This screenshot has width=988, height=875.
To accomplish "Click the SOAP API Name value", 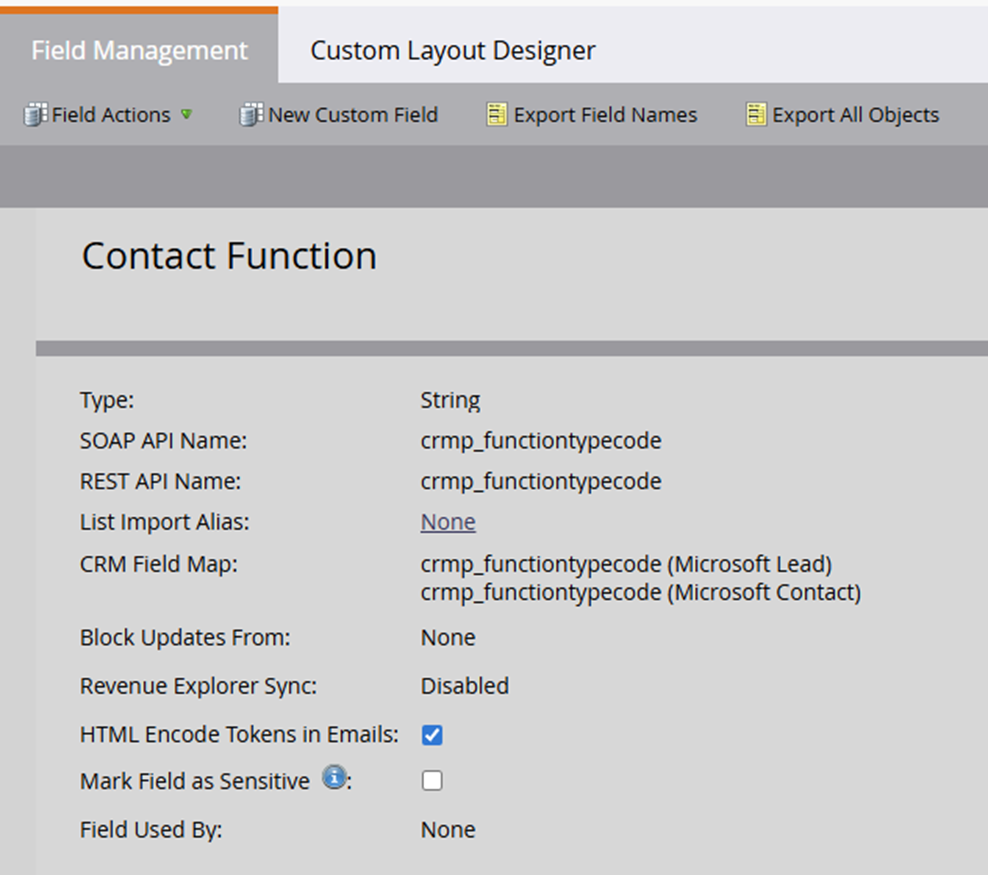I will pos(541,440).
